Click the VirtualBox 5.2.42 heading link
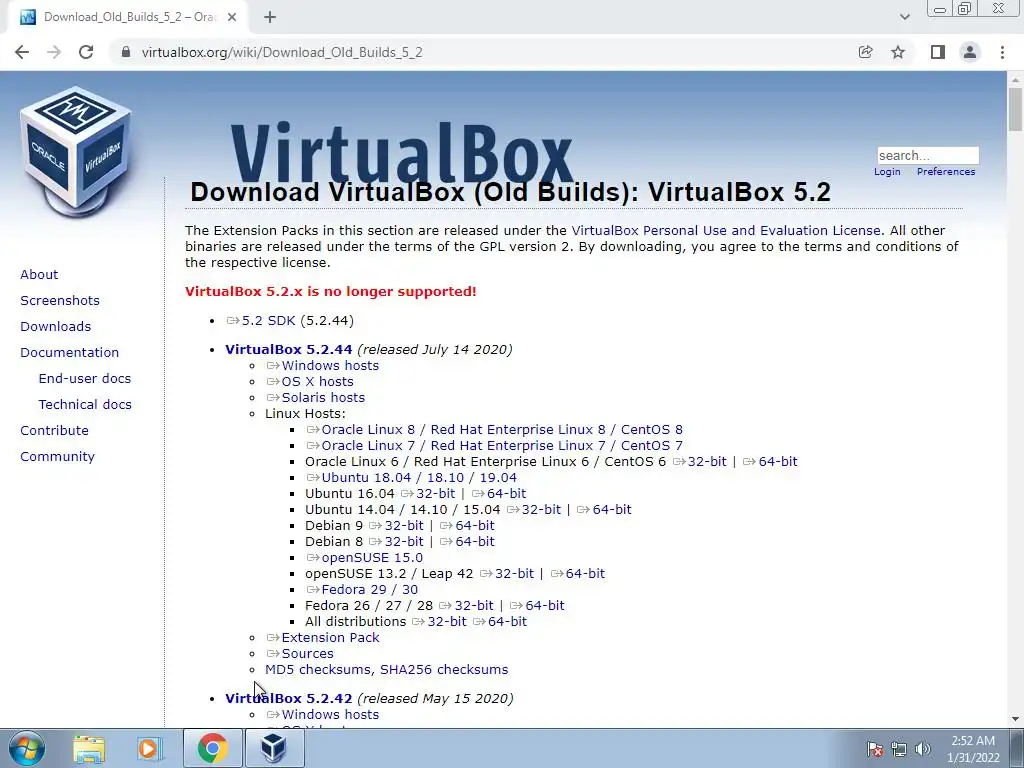The height and width of the screenshot is (768, 1024). point(289,699)
